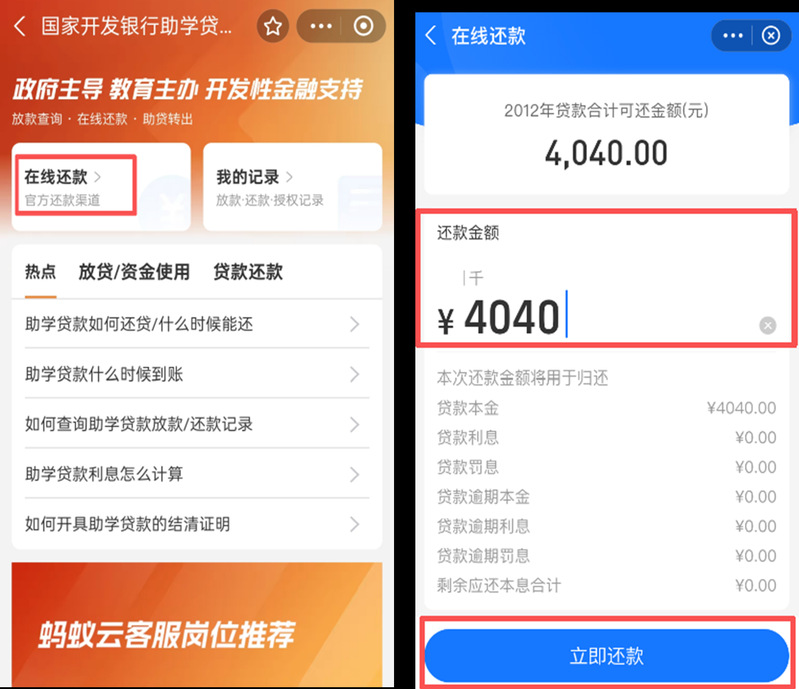The width and height of the screenshot is (799, 689).
Task: Tap the 立即还款 button
Action: (606, 656)
